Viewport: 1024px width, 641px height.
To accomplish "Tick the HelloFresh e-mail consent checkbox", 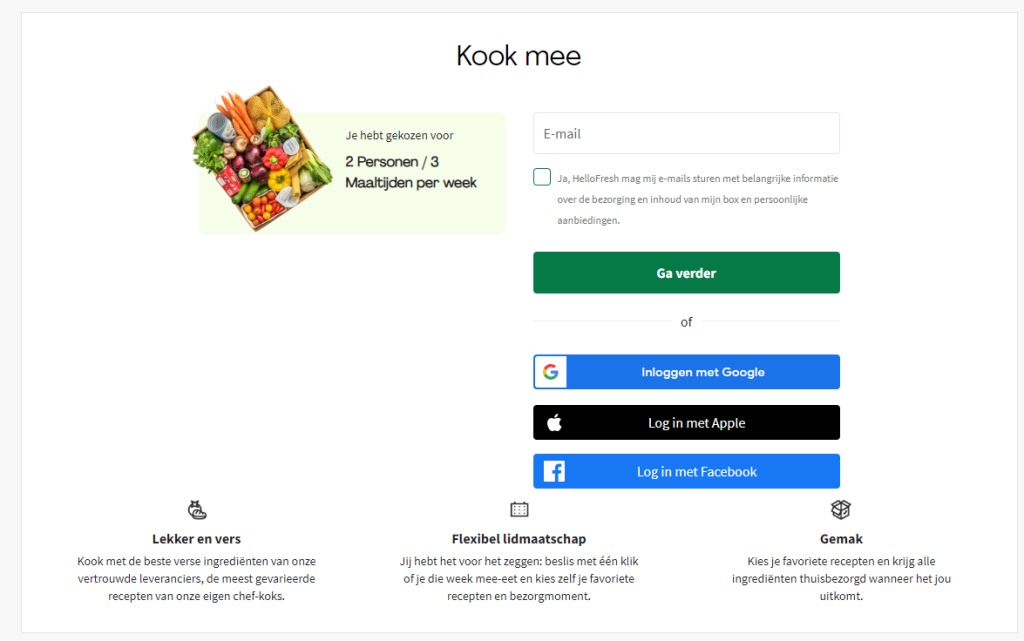I will pyautogui.click(x=542, y=178).
